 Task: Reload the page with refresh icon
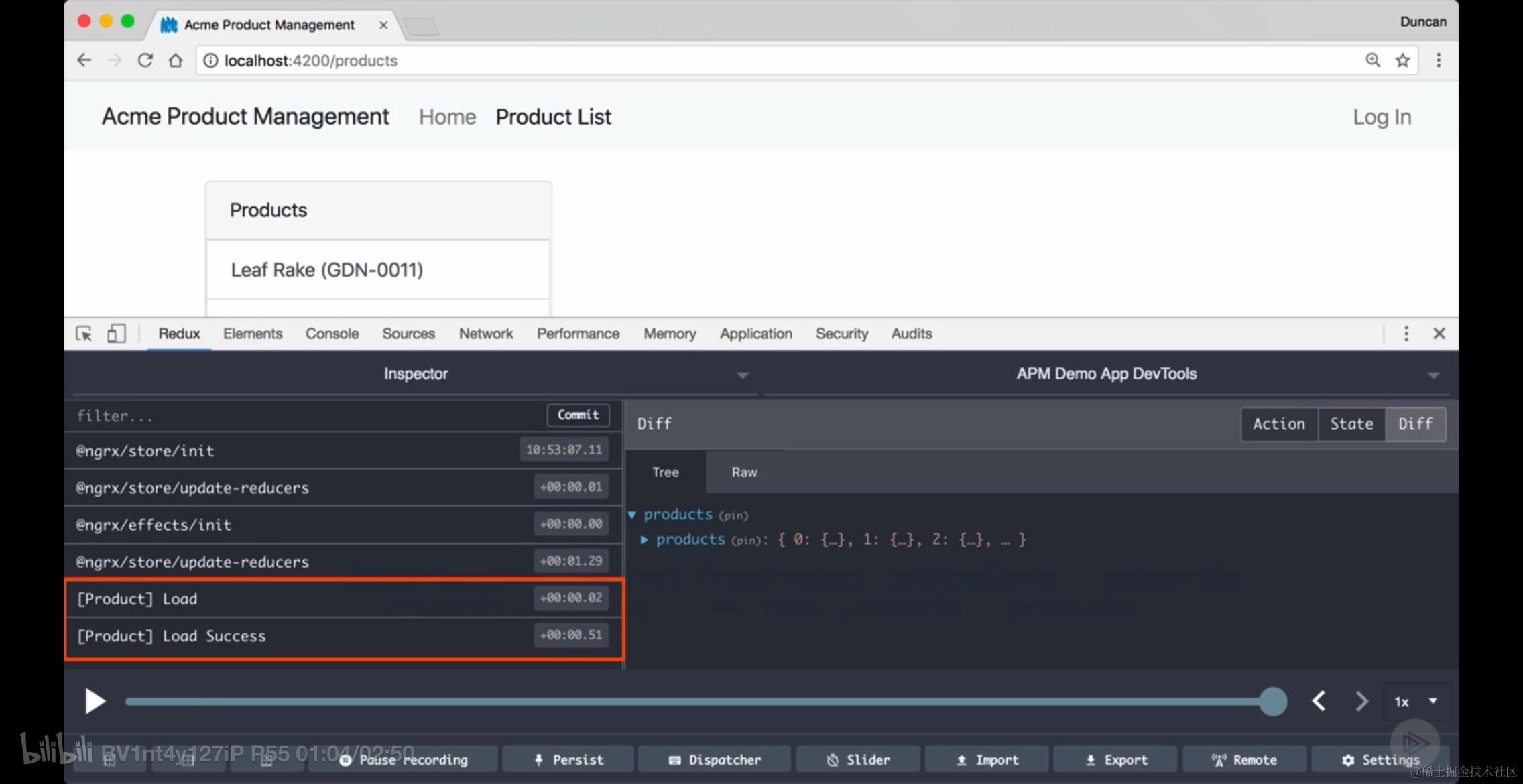tap(145, 60)
